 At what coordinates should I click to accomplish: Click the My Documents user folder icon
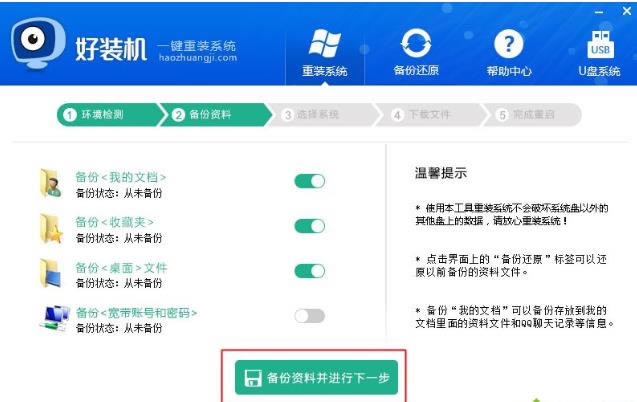point(51,184)
